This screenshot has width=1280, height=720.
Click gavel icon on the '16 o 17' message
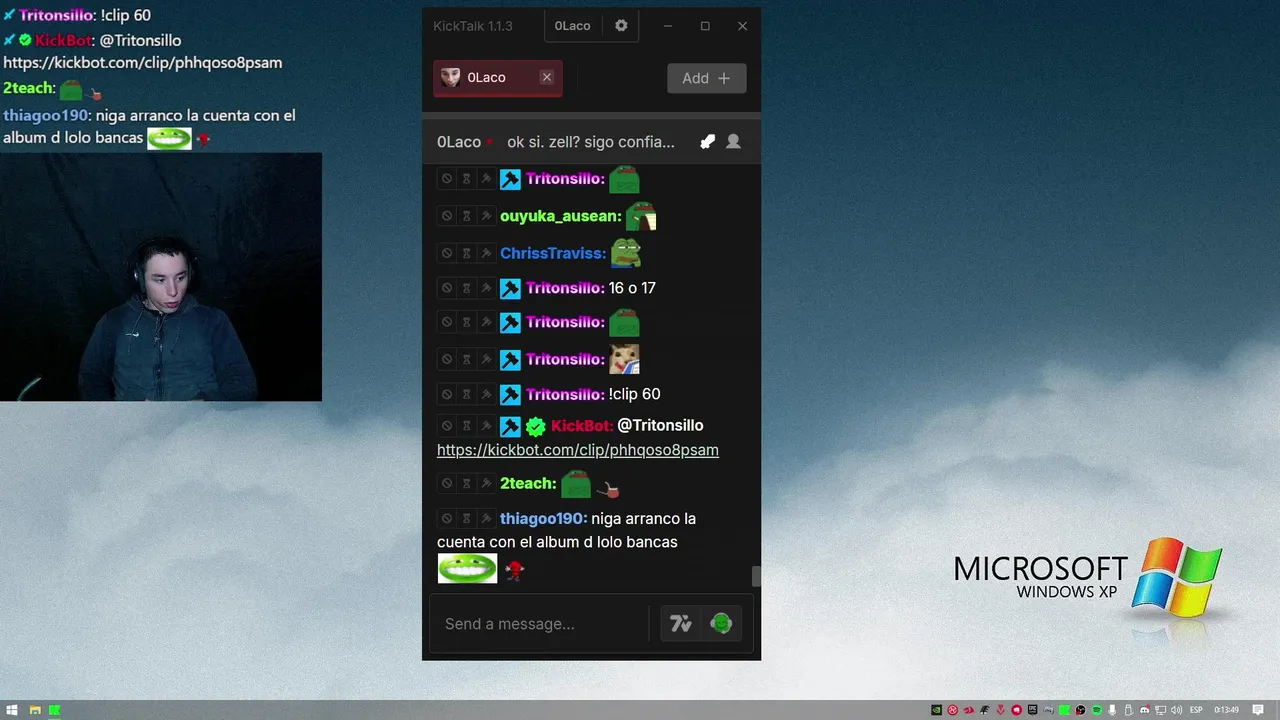[486, 288]
